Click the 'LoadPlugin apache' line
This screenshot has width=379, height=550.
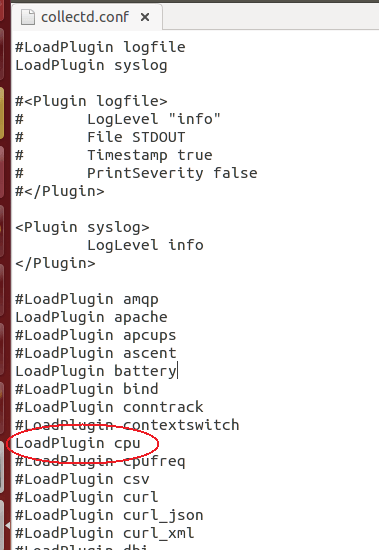click(x=91, y=317)
